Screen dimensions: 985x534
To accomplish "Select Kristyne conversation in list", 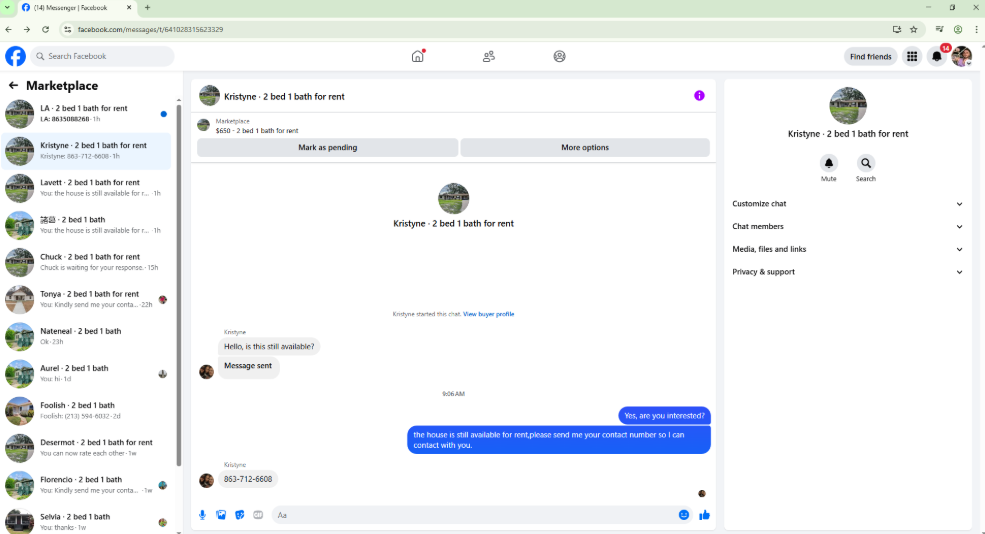I will [x=86, y=151].
